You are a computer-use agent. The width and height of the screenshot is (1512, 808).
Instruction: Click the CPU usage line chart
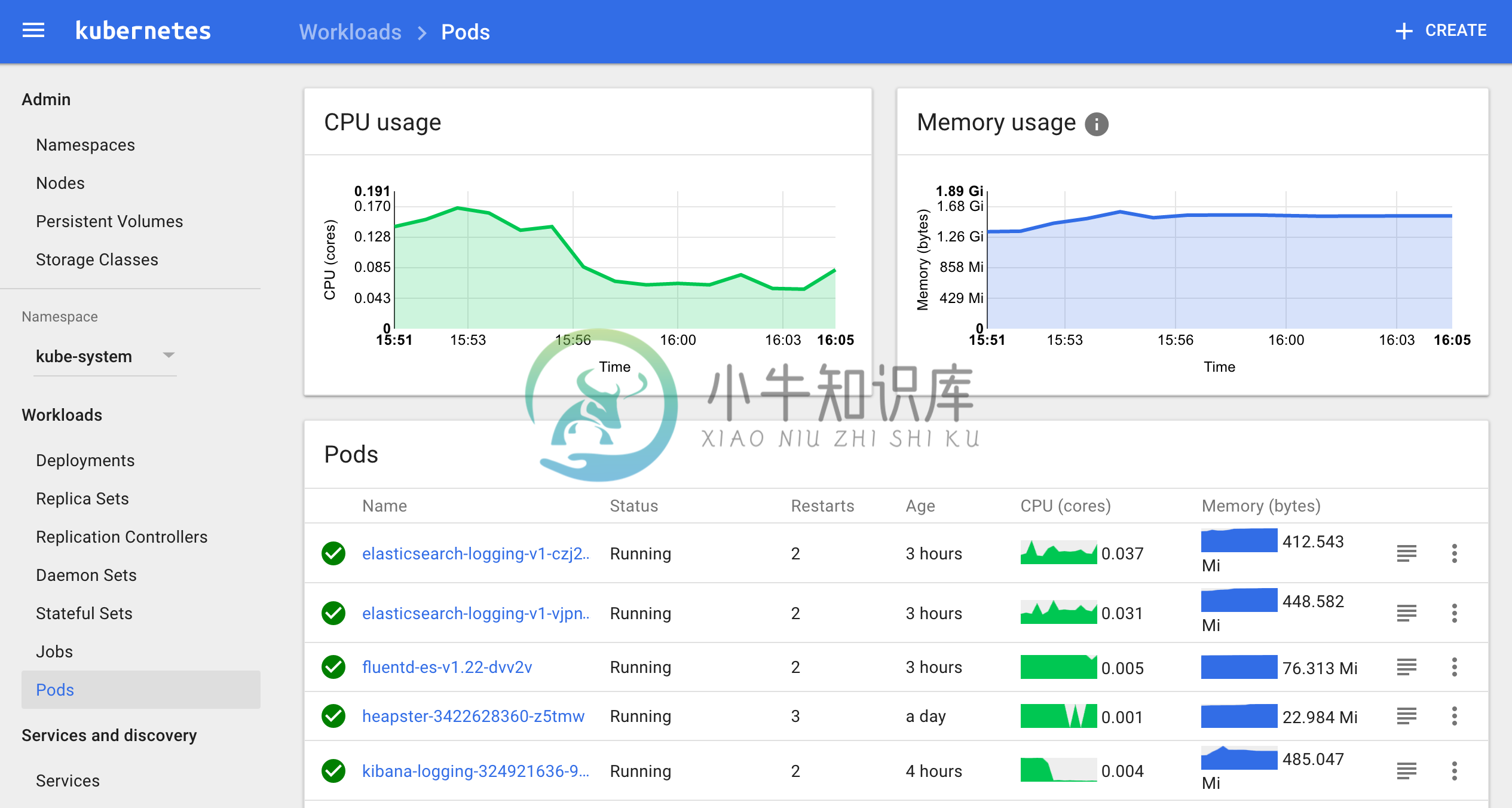[614, 259]
